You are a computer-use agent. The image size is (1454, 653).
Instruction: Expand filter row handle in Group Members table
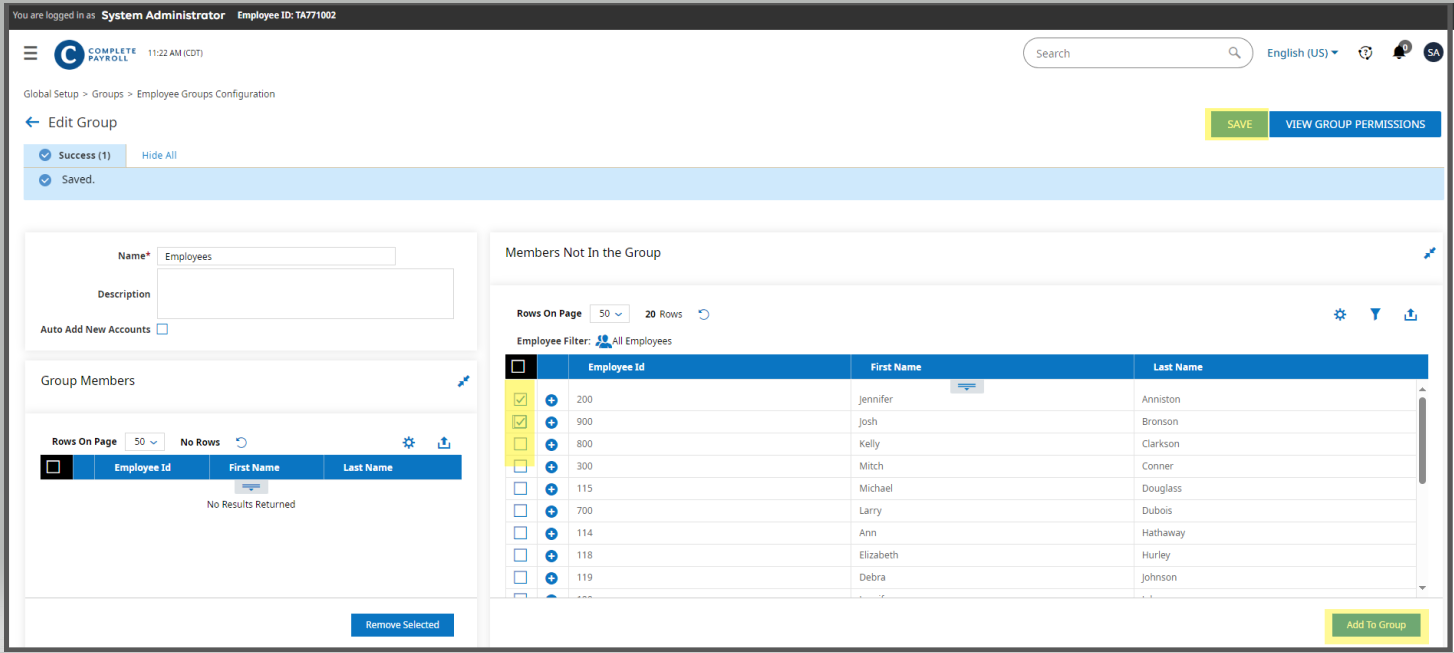(x=251, y=487)
